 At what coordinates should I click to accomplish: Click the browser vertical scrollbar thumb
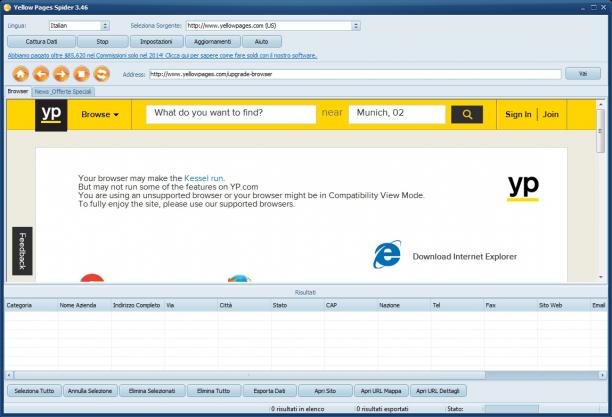[x=601, y=131]
